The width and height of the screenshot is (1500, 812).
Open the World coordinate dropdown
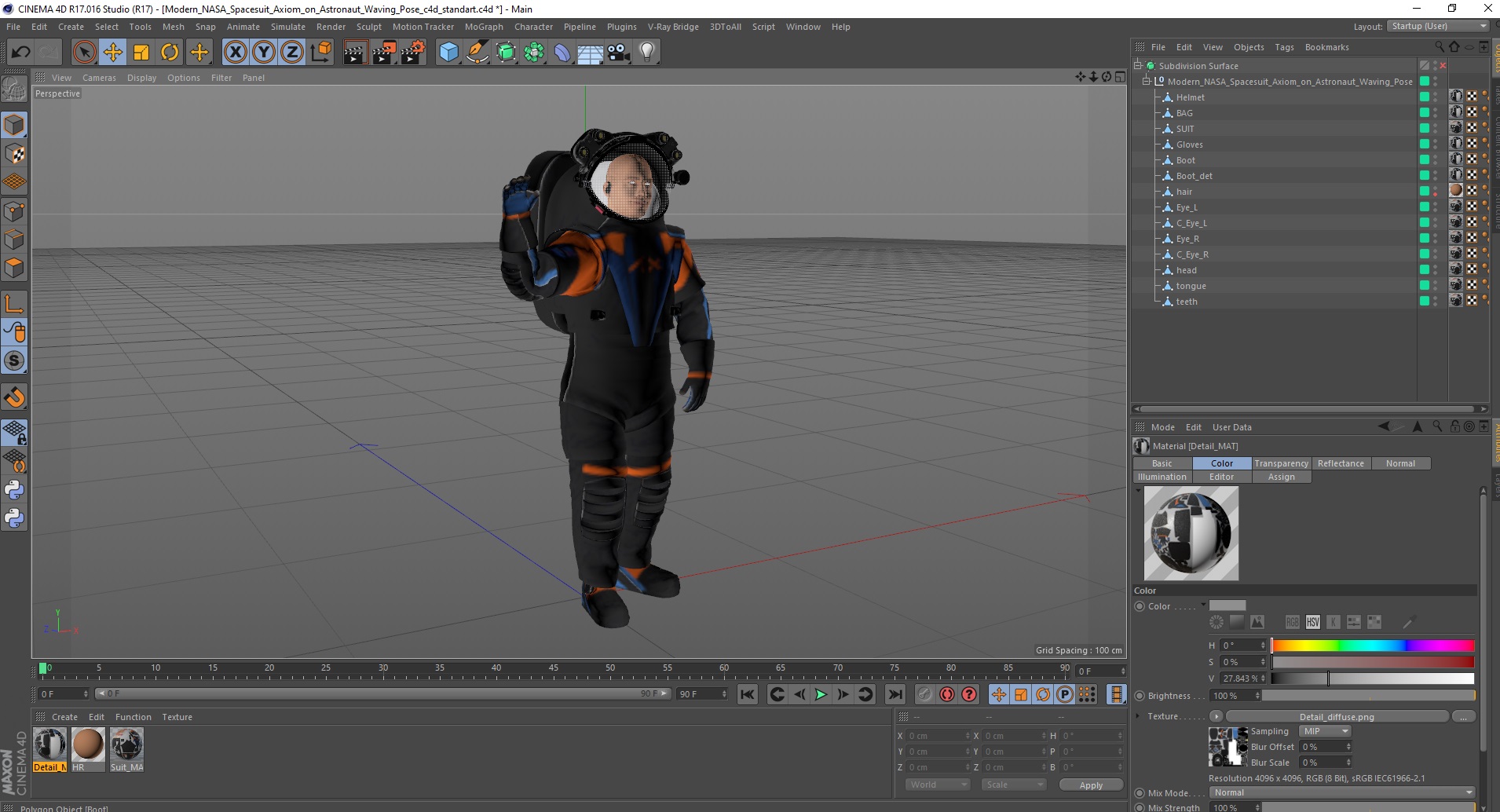coord(938,785)
